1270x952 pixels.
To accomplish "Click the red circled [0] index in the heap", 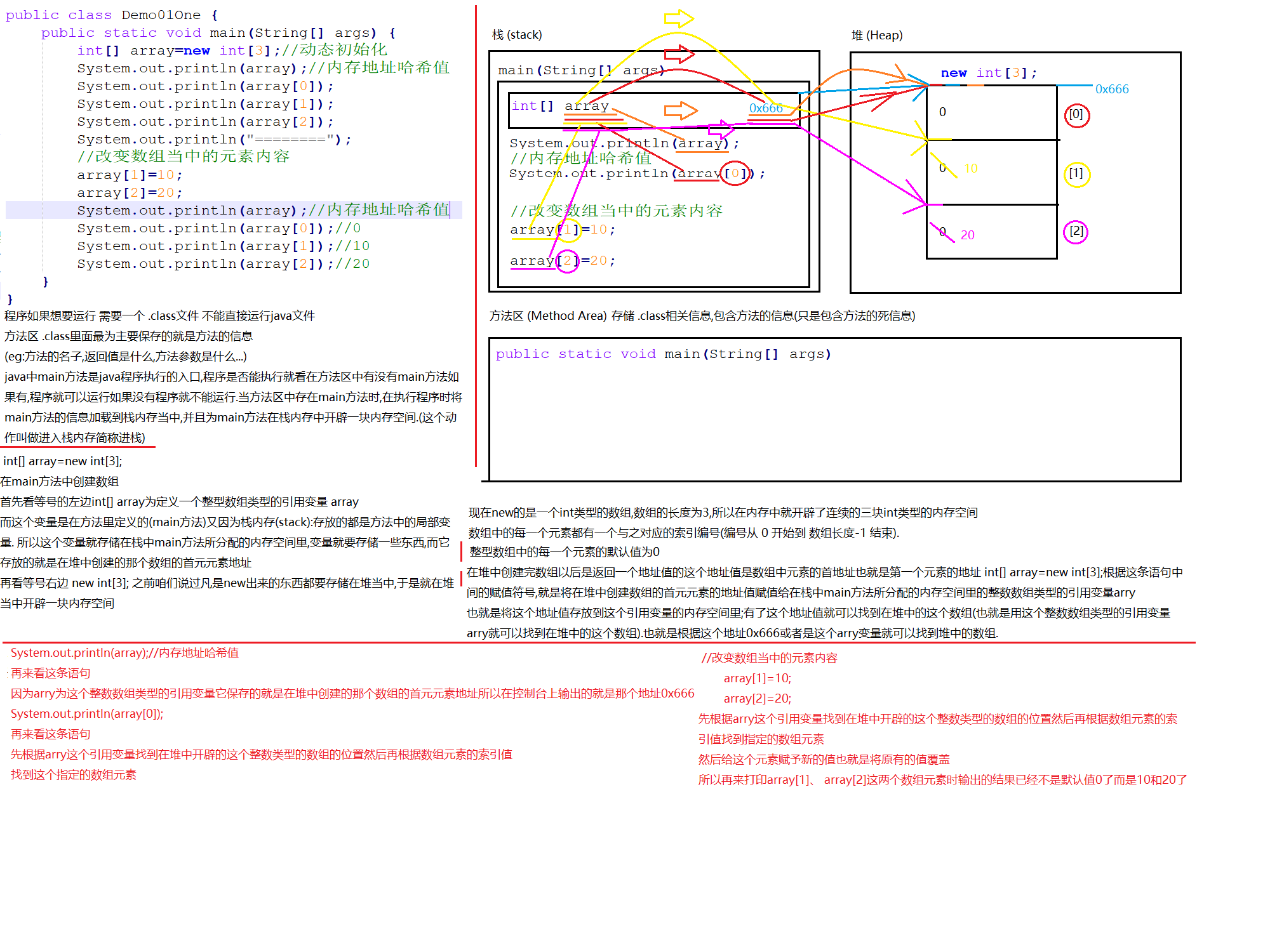I will [1076, 115].
